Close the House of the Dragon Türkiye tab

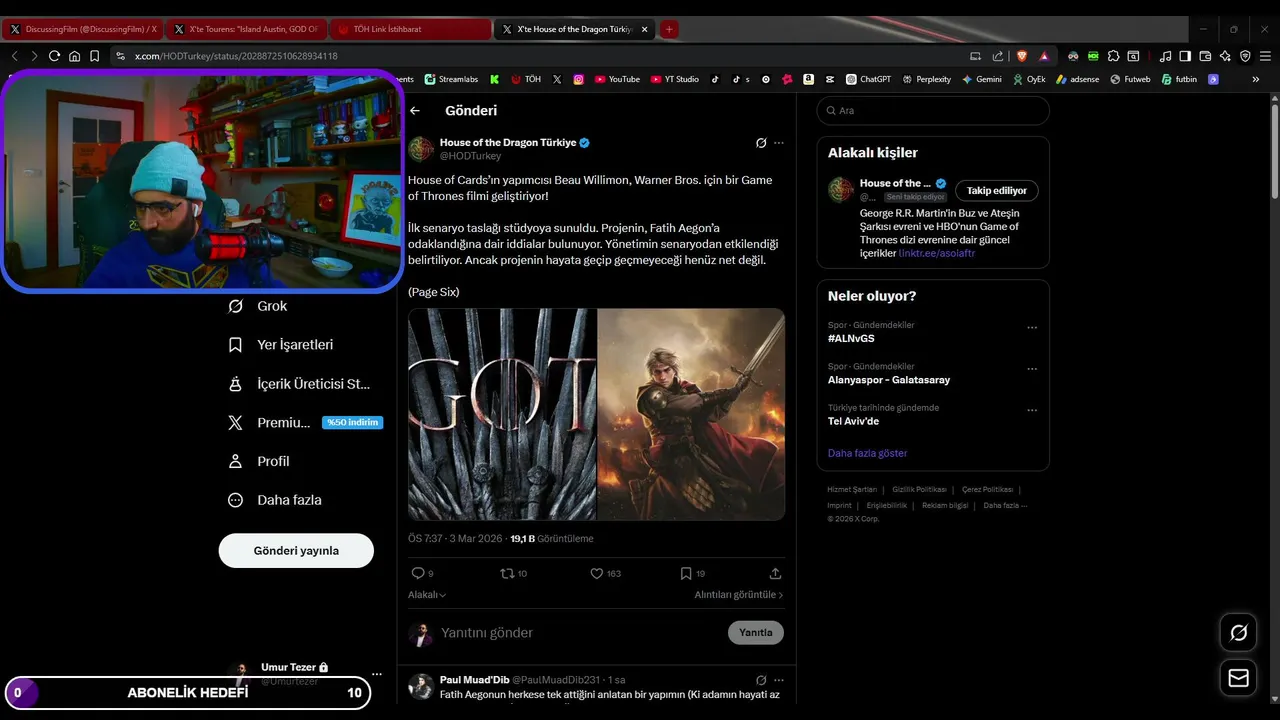(644, 30)
